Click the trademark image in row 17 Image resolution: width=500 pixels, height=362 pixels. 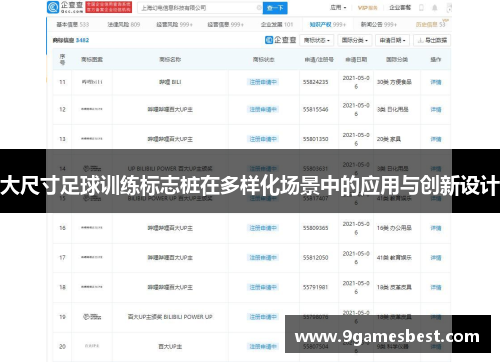click(92, 257)
